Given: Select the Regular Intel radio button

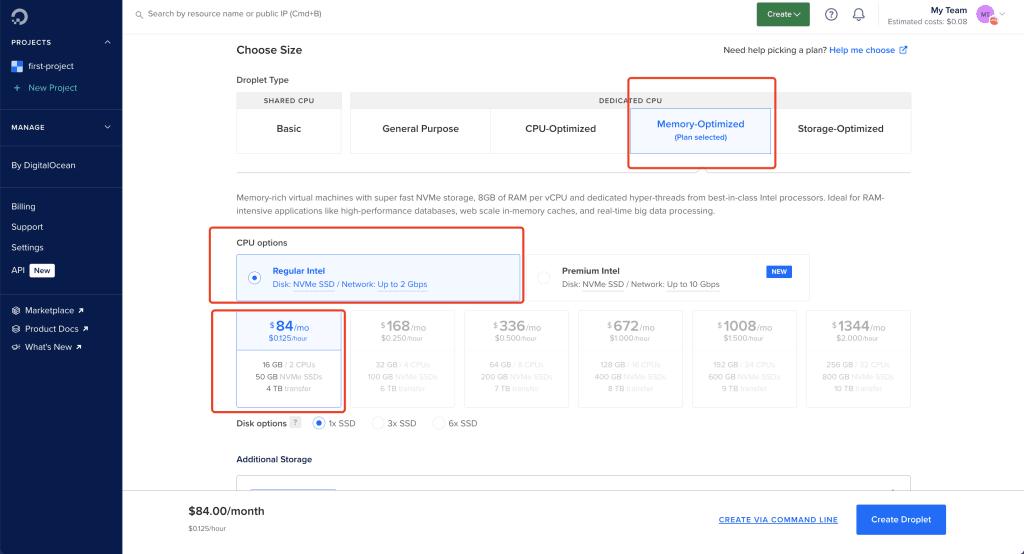Looking at the screenshot, I should 255,278.
